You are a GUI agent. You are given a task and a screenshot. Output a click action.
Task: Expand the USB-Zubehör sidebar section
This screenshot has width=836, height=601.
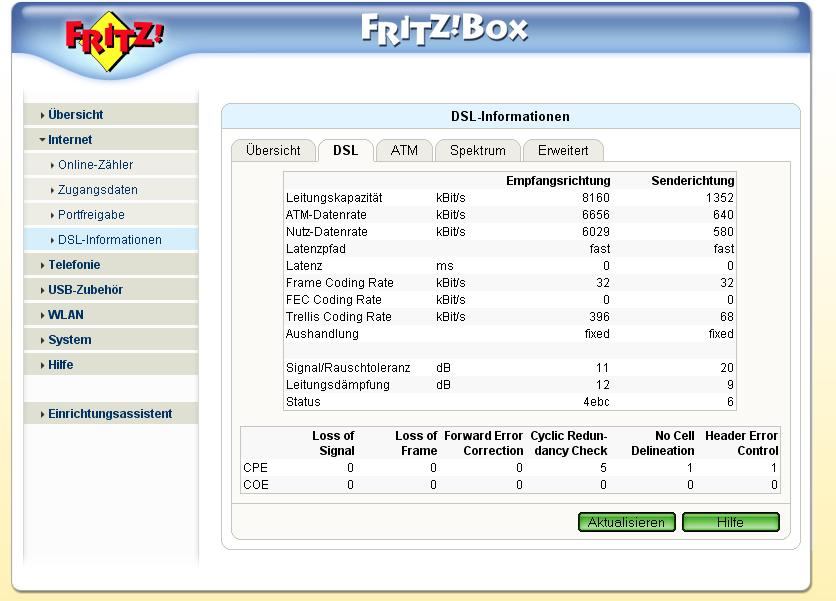point(111,290)
